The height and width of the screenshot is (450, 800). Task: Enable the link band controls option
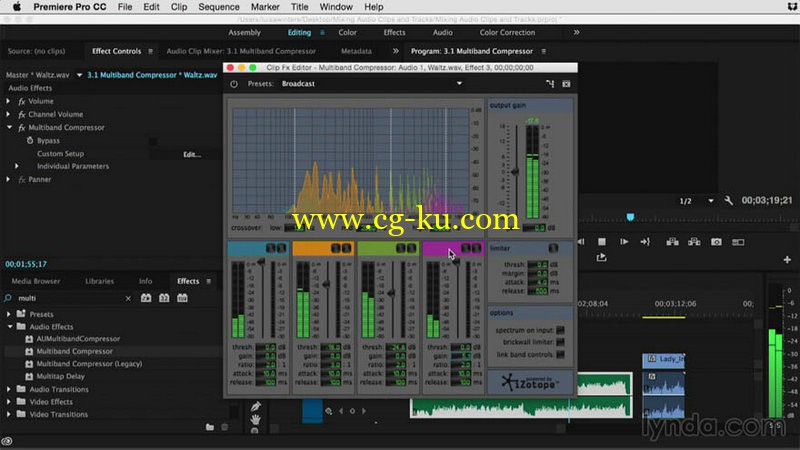[x=560, y=355]
